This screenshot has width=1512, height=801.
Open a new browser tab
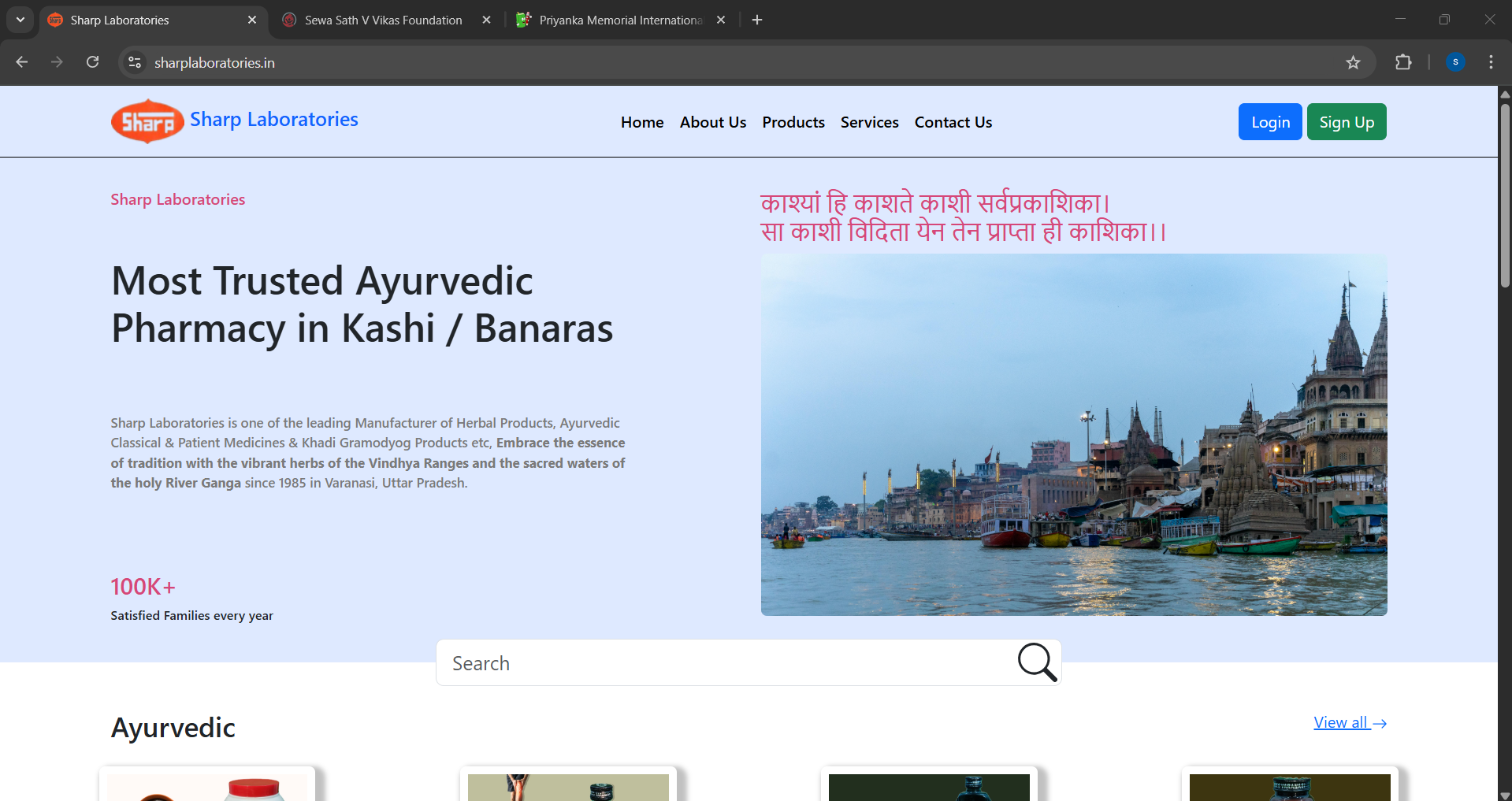pyautogui.click(x=757, y=20)
